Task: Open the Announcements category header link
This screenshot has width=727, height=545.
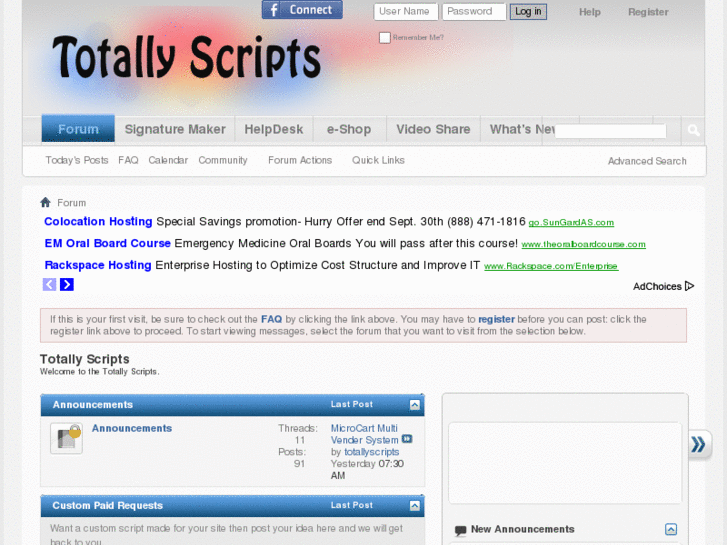Action: pyautogui.click(x=93, y=404)
